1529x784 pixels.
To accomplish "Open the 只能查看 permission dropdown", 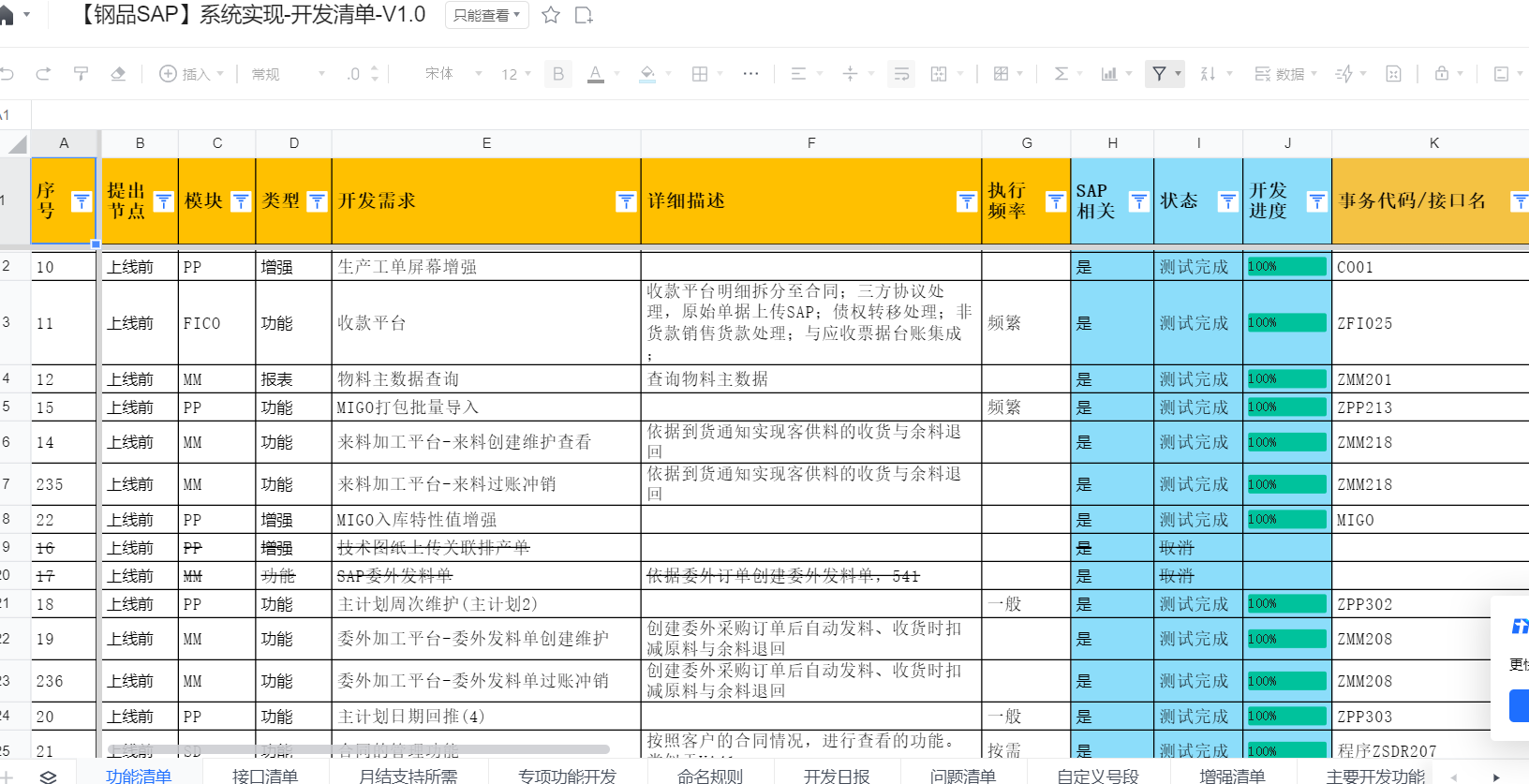I will point(486,15).
